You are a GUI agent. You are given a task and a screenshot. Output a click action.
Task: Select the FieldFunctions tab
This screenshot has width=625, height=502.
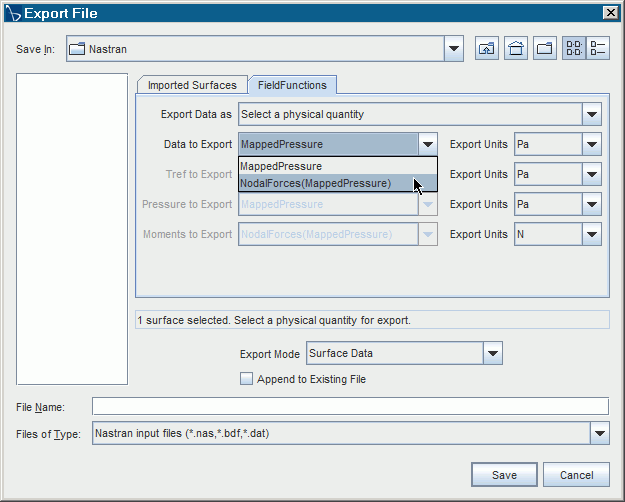pos(292,85)
